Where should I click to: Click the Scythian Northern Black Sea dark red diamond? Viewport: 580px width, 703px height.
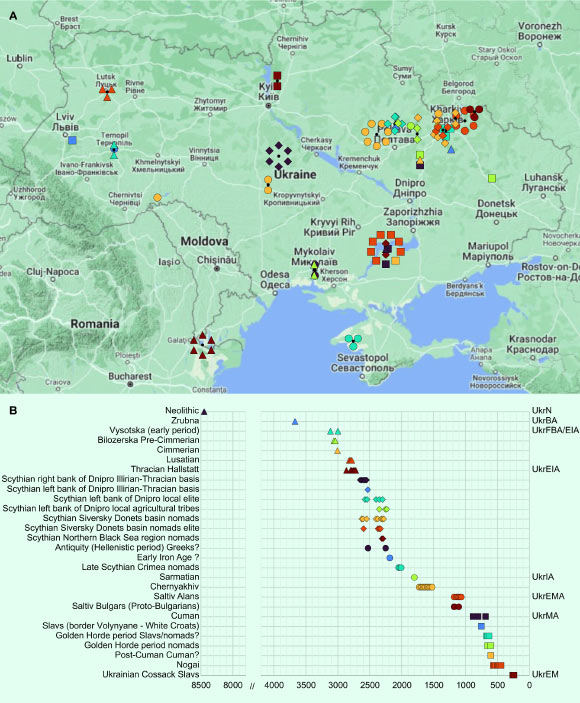click(382, 538)
